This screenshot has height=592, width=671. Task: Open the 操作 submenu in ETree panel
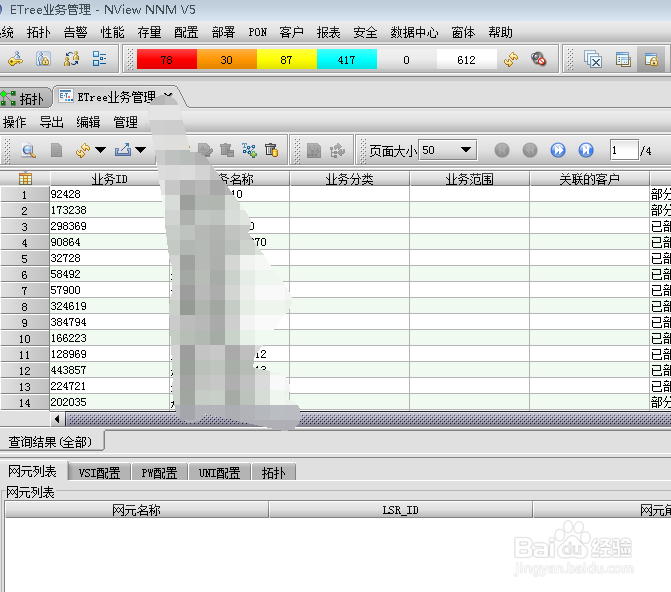coord(15,122)
